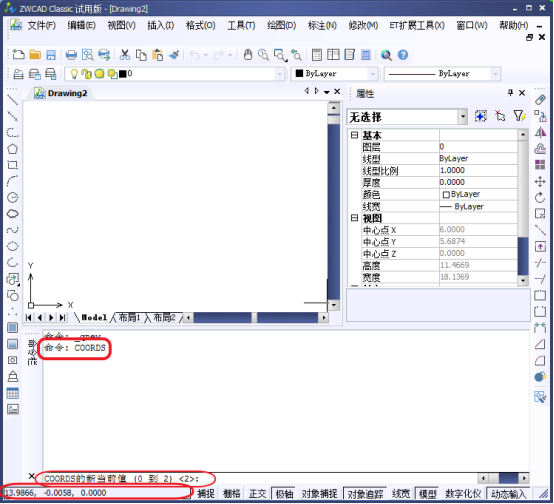Select the Circle draw tool
The width and height of the screenshot is (554, 504).
[x=13, y=197]
